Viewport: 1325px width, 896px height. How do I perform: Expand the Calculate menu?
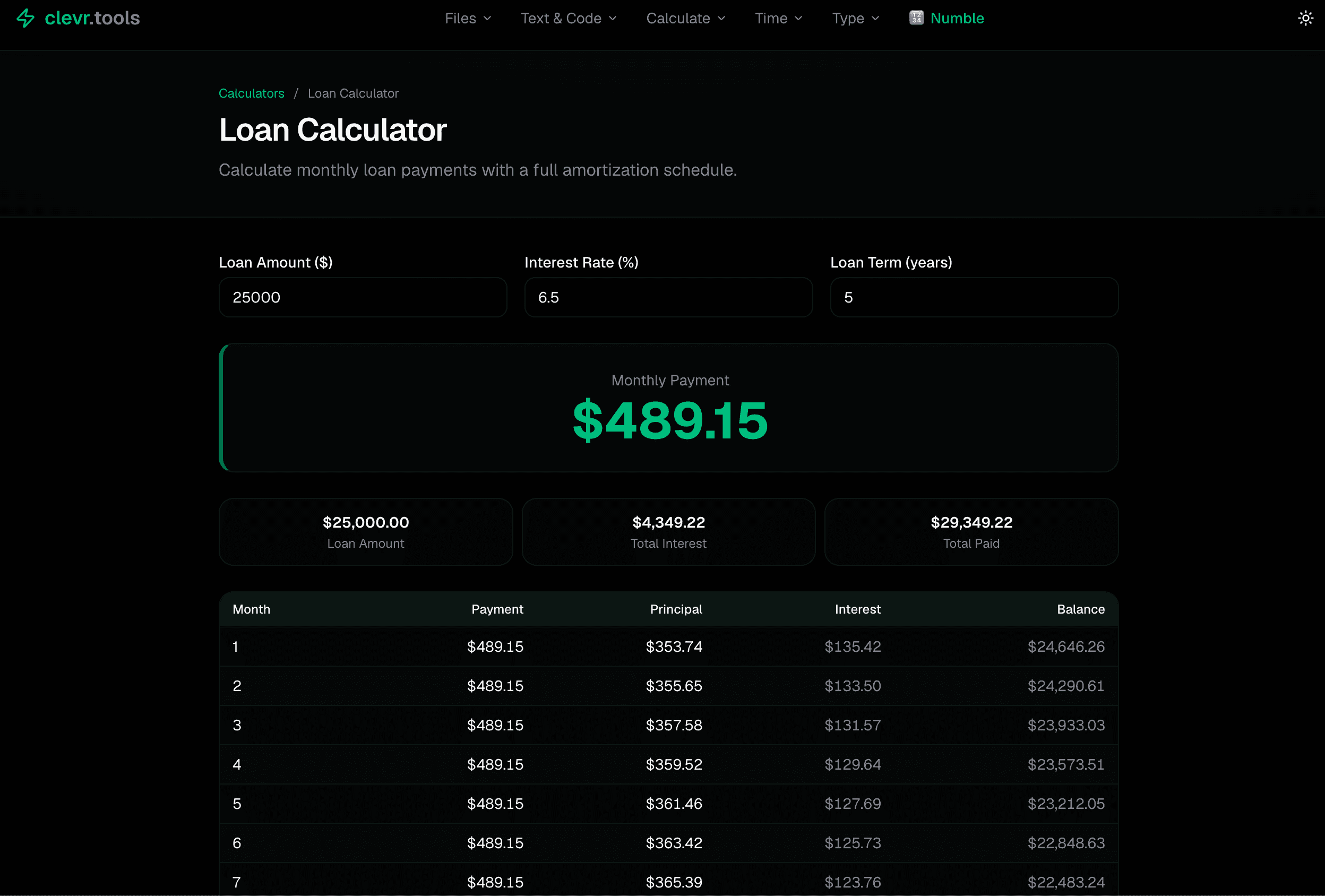point(685,18)
